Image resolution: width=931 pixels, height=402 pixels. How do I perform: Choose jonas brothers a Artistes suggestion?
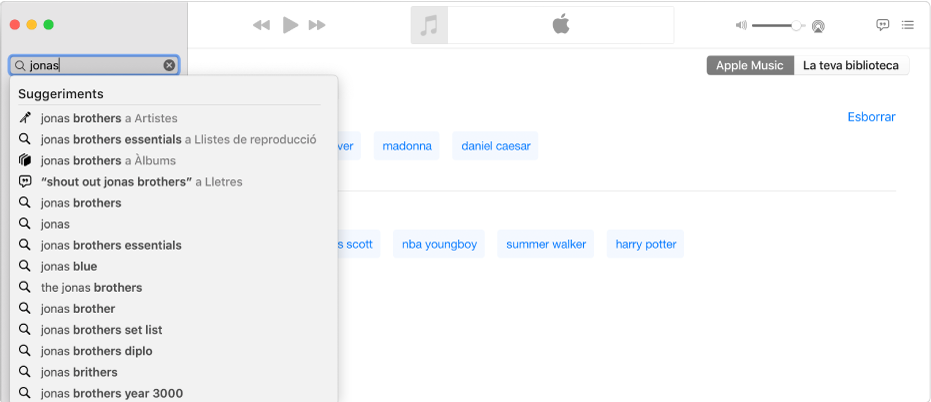coord(109,118)
